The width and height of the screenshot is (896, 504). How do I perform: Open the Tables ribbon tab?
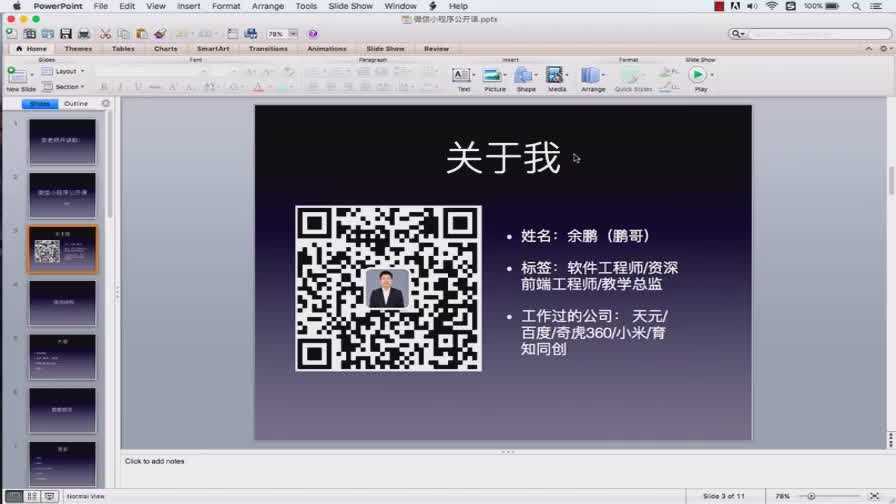pos(123,49)
